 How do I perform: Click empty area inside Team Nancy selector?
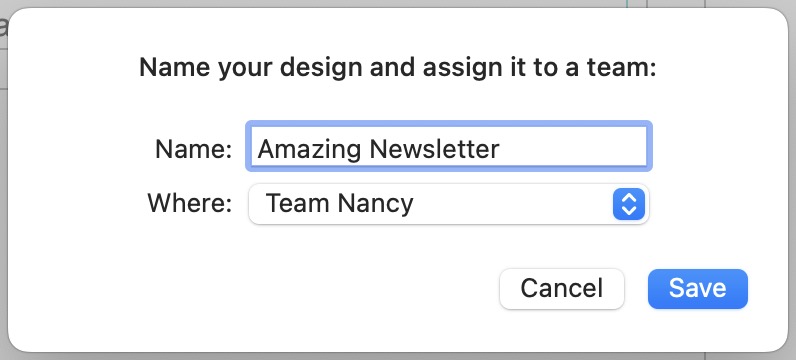(x=513, y=204)
